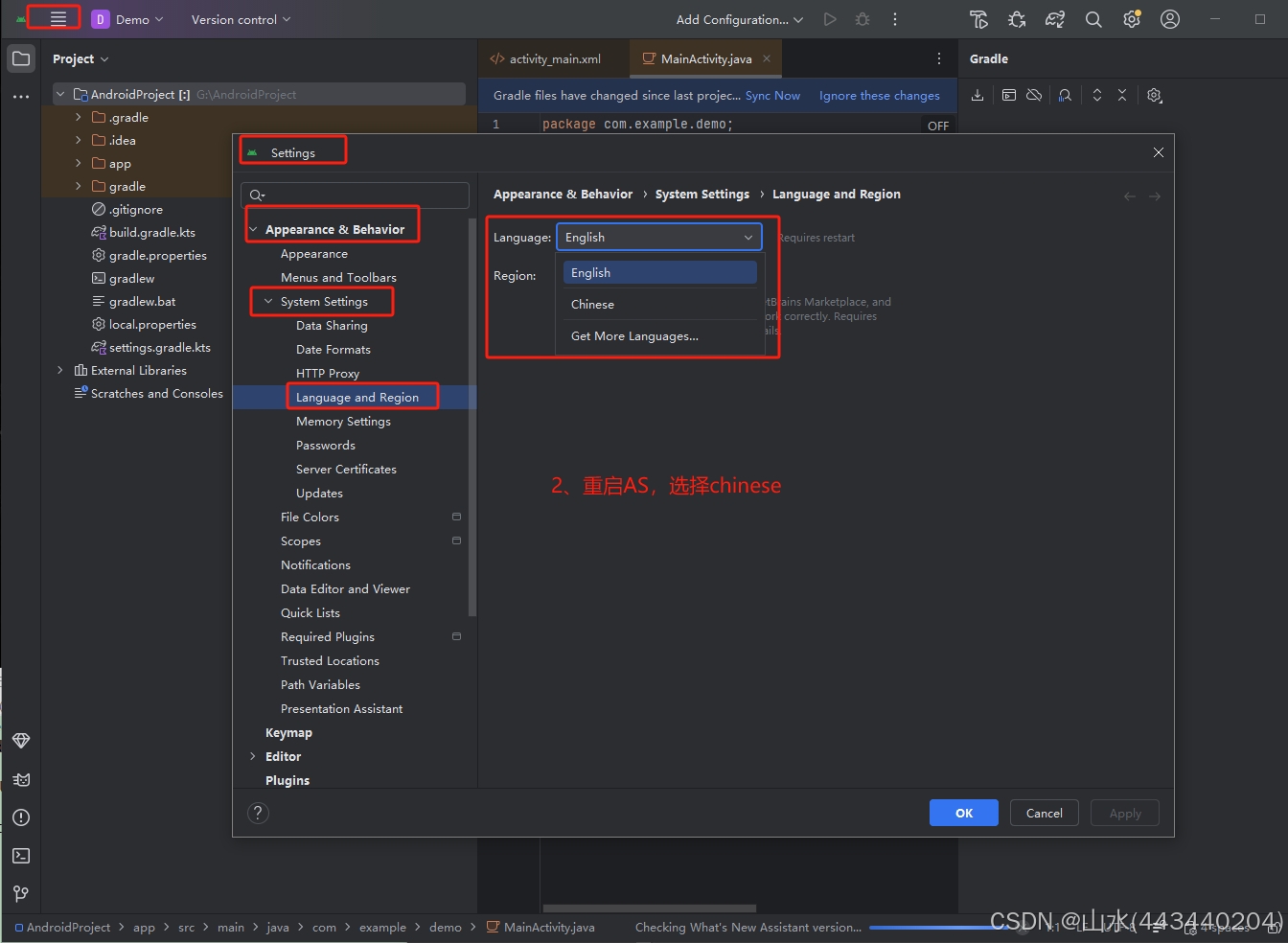Open the Terminal tool window icon
This screenshot has width=1288, height=943.
coord(21,856)
